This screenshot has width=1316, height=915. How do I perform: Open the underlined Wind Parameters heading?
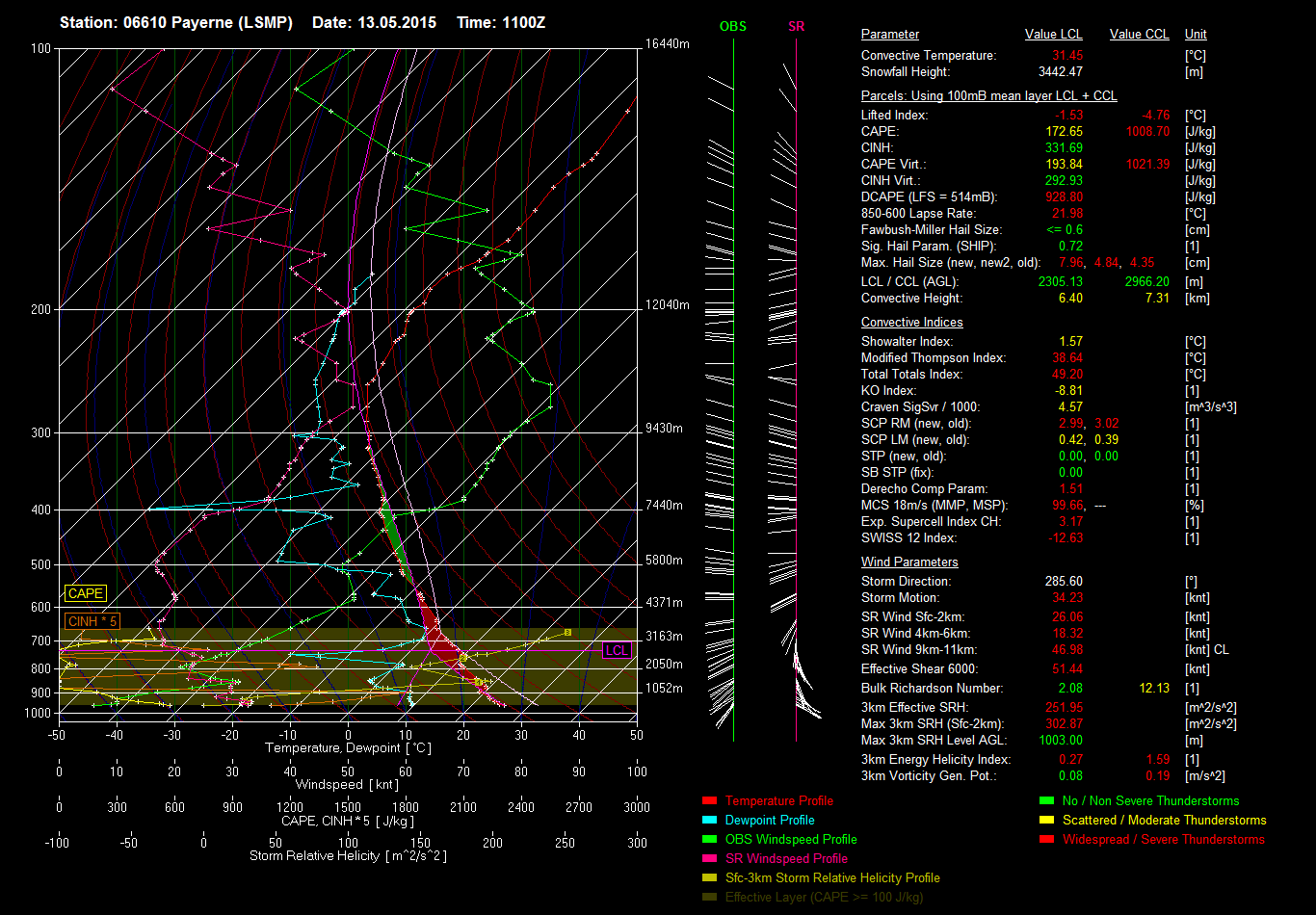[x=909, y=562]
